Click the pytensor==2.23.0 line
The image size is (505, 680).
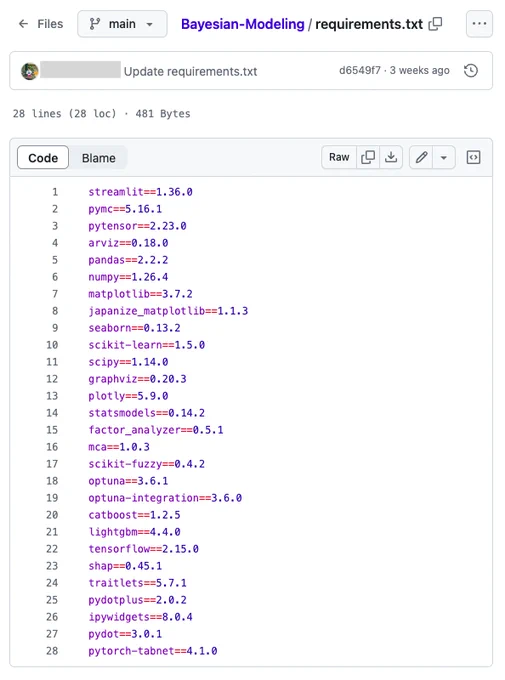pyautogui.click(x=137, y=226)
